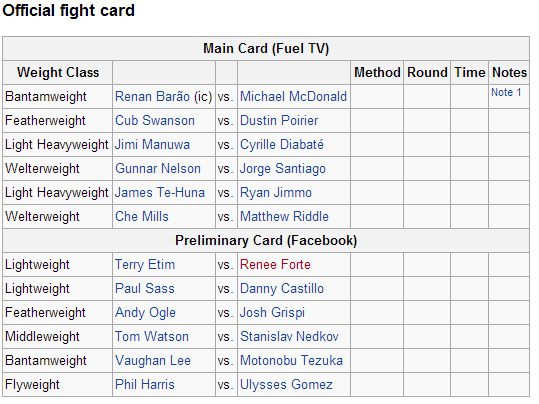The image size is (539, 404).
Task: Visit the Jorge Santiago link
Action: click(x=283, y=169)
